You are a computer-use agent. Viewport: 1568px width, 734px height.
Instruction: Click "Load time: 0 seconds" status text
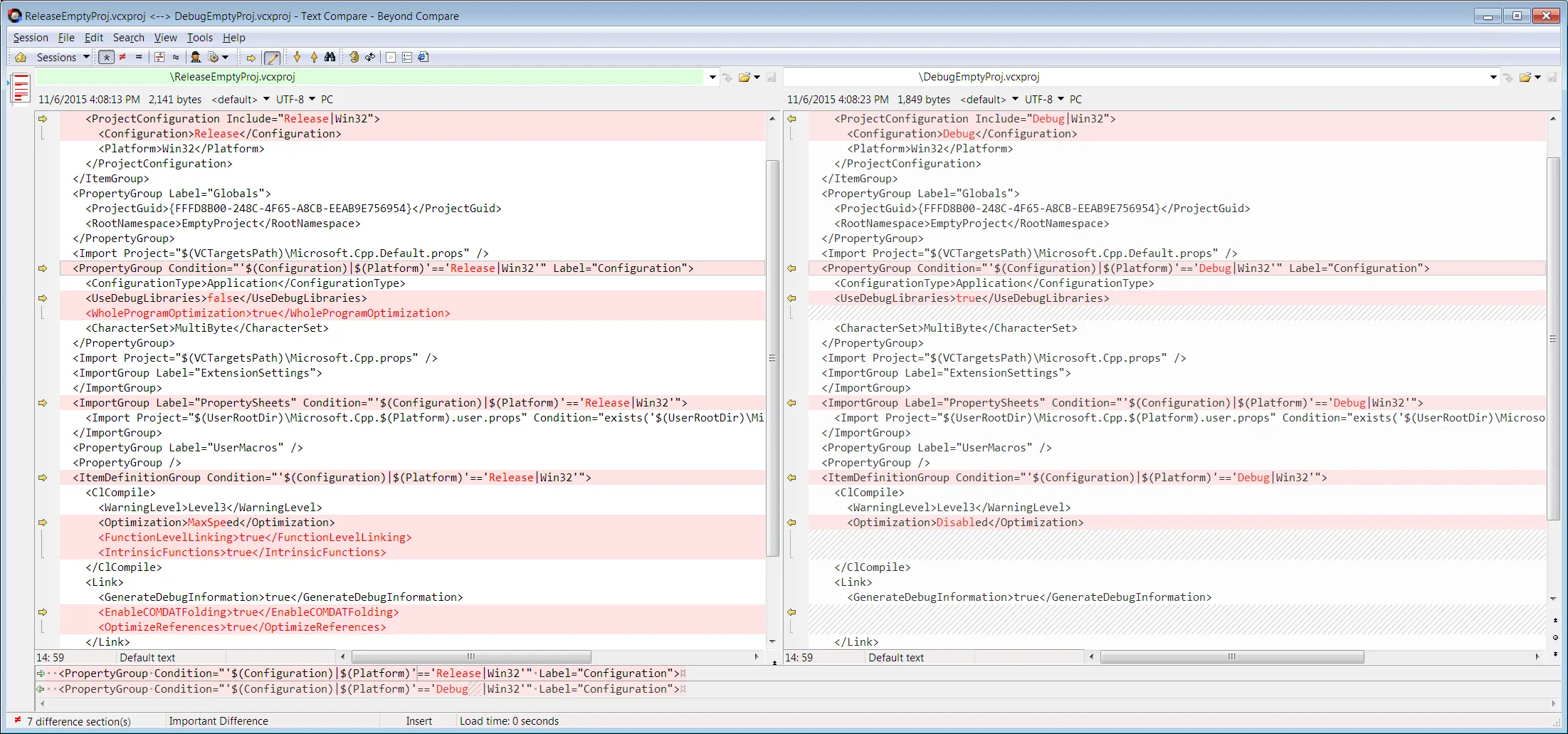tap(509, 721)
